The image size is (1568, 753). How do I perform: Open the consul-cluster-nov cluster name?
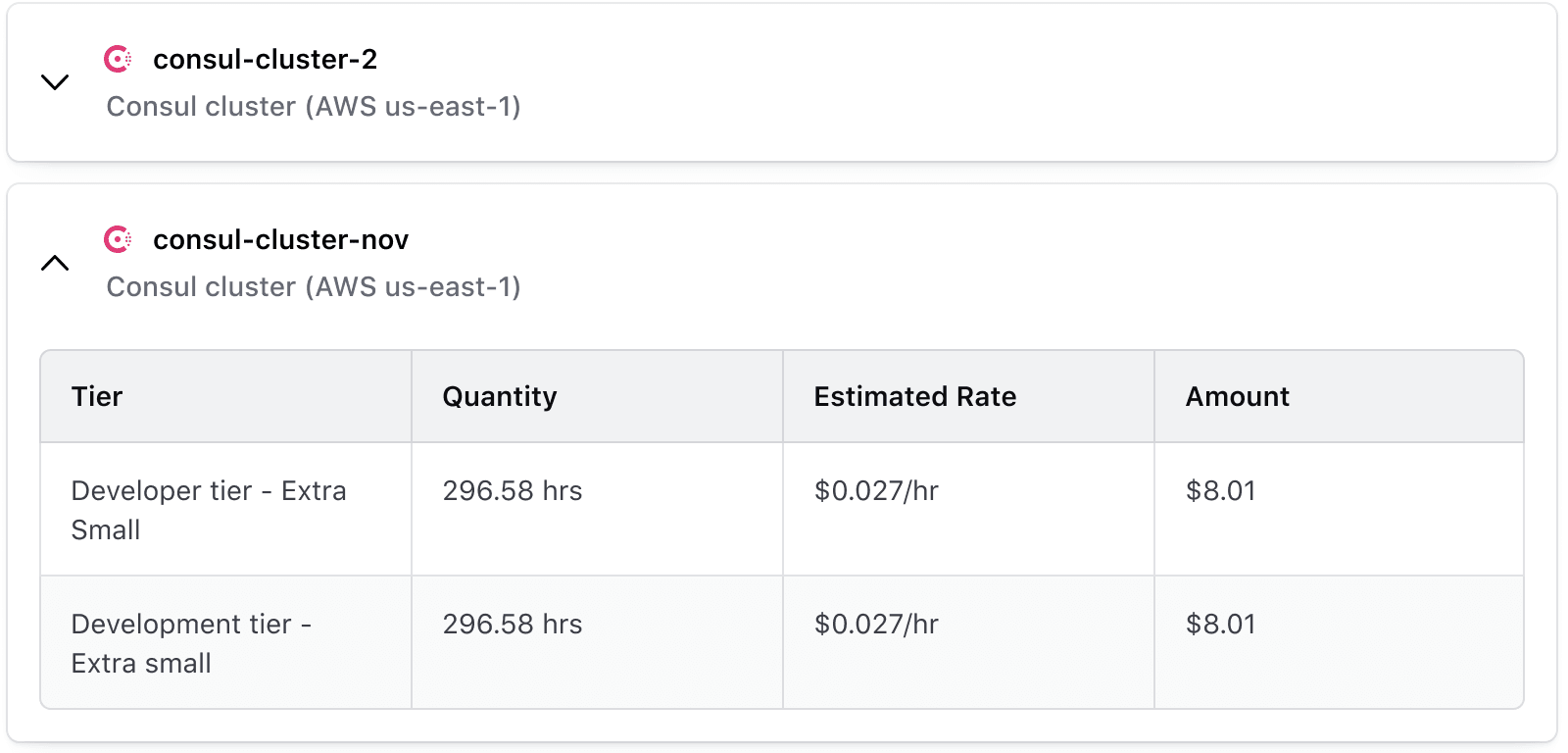tap(279, 238)
